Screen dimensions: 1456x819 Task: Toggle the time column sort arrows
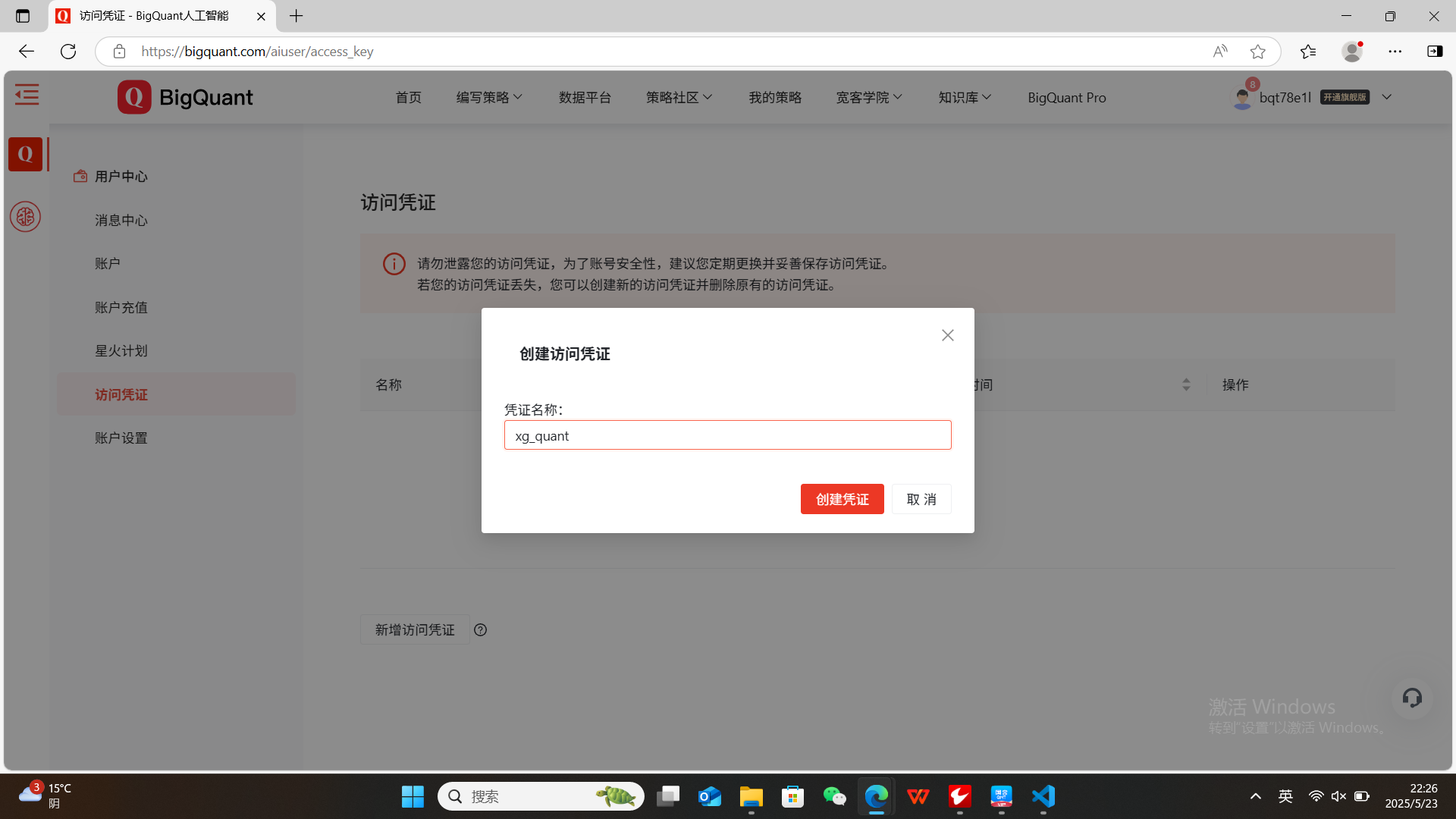(1186, 384)
